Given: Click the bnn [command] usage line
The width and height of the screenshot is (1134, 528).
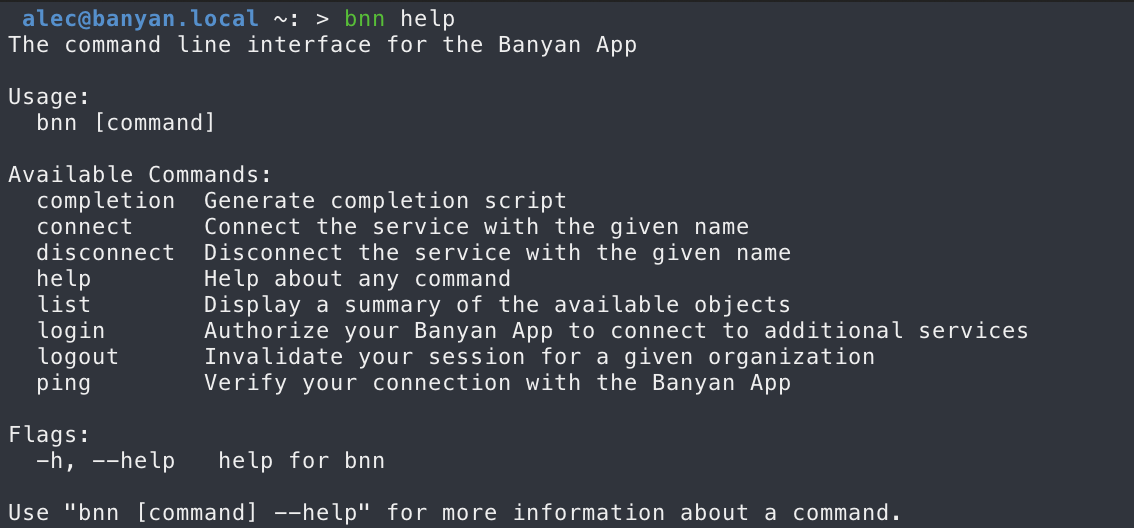Looking at the screenshot, I should coord(127,122).
